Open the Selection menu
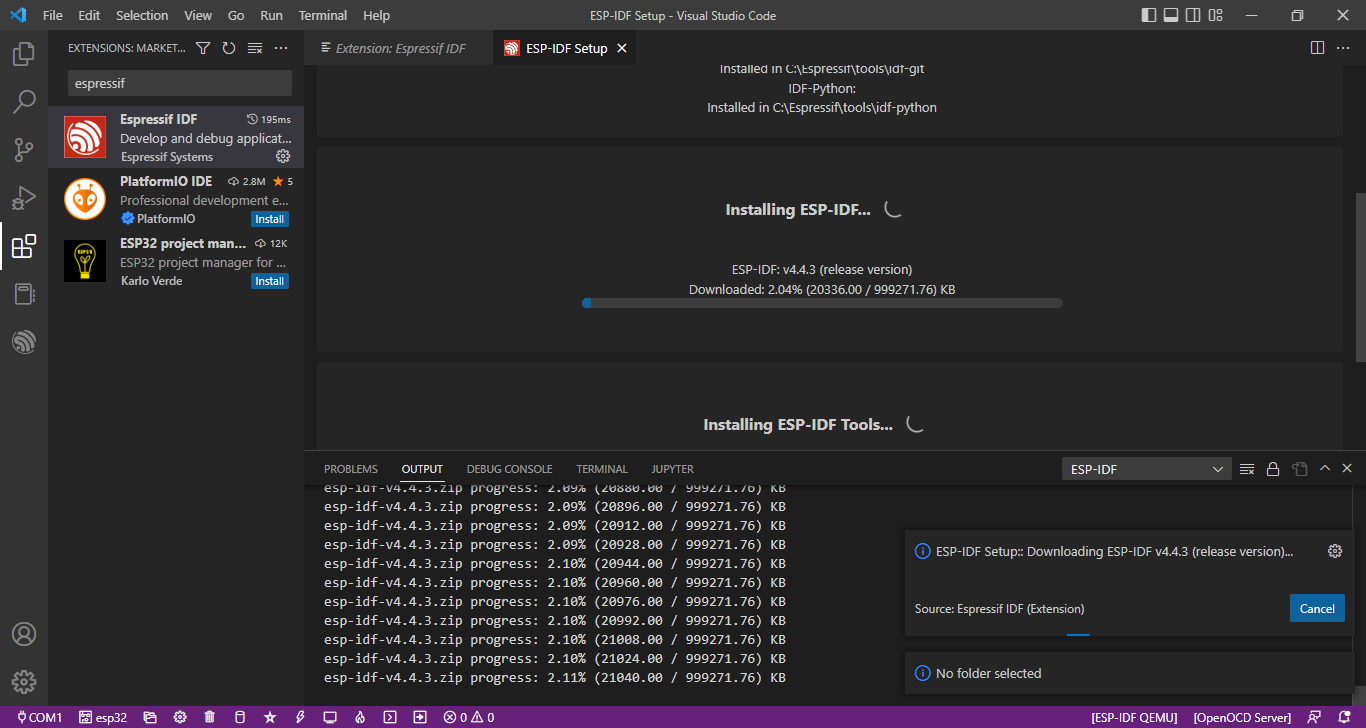Viewport: 1366px width, 728px height. (x=142, y=16)
